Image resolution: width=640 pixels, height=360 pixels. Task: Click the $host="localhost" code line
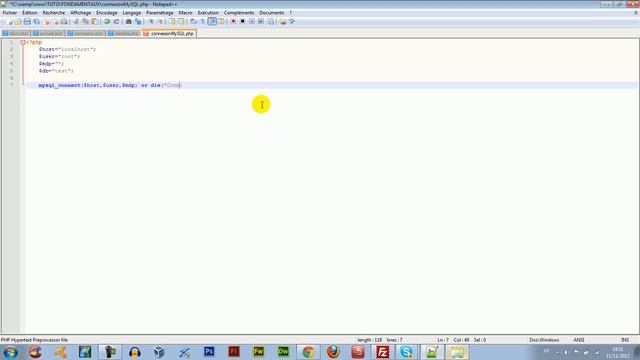click(x=67, y=49)
